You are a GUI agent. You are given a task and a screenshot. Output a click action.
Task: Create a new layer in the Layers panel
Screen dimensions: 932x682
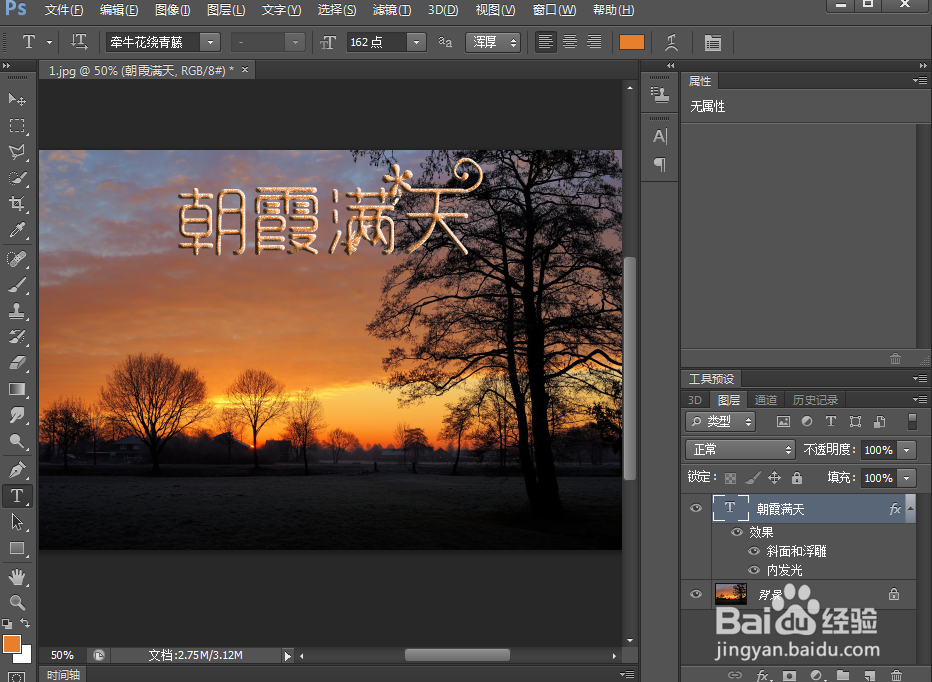869,673
